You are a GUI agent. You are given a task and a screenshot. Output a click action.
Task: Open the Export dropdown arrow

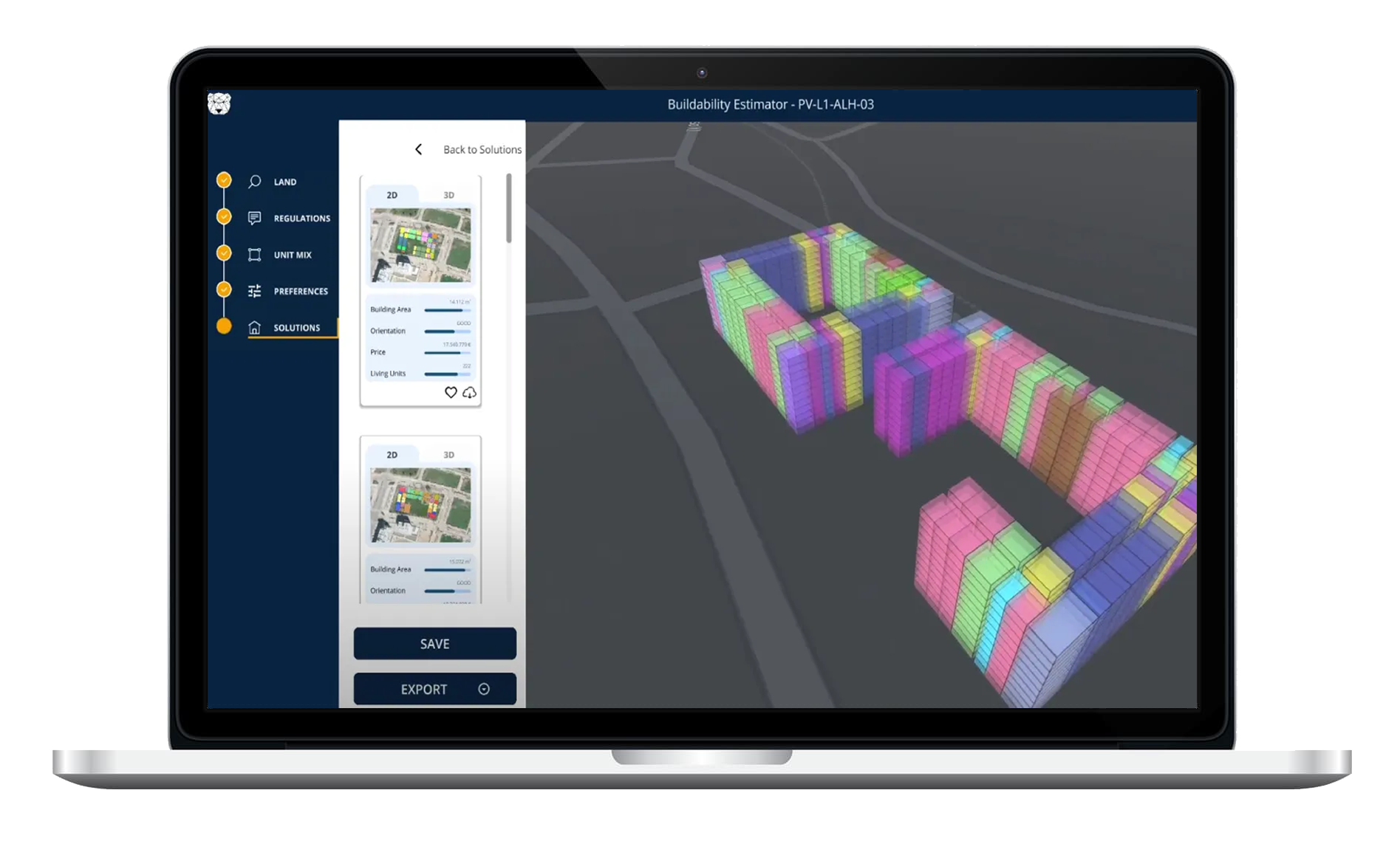pos(483,689)
